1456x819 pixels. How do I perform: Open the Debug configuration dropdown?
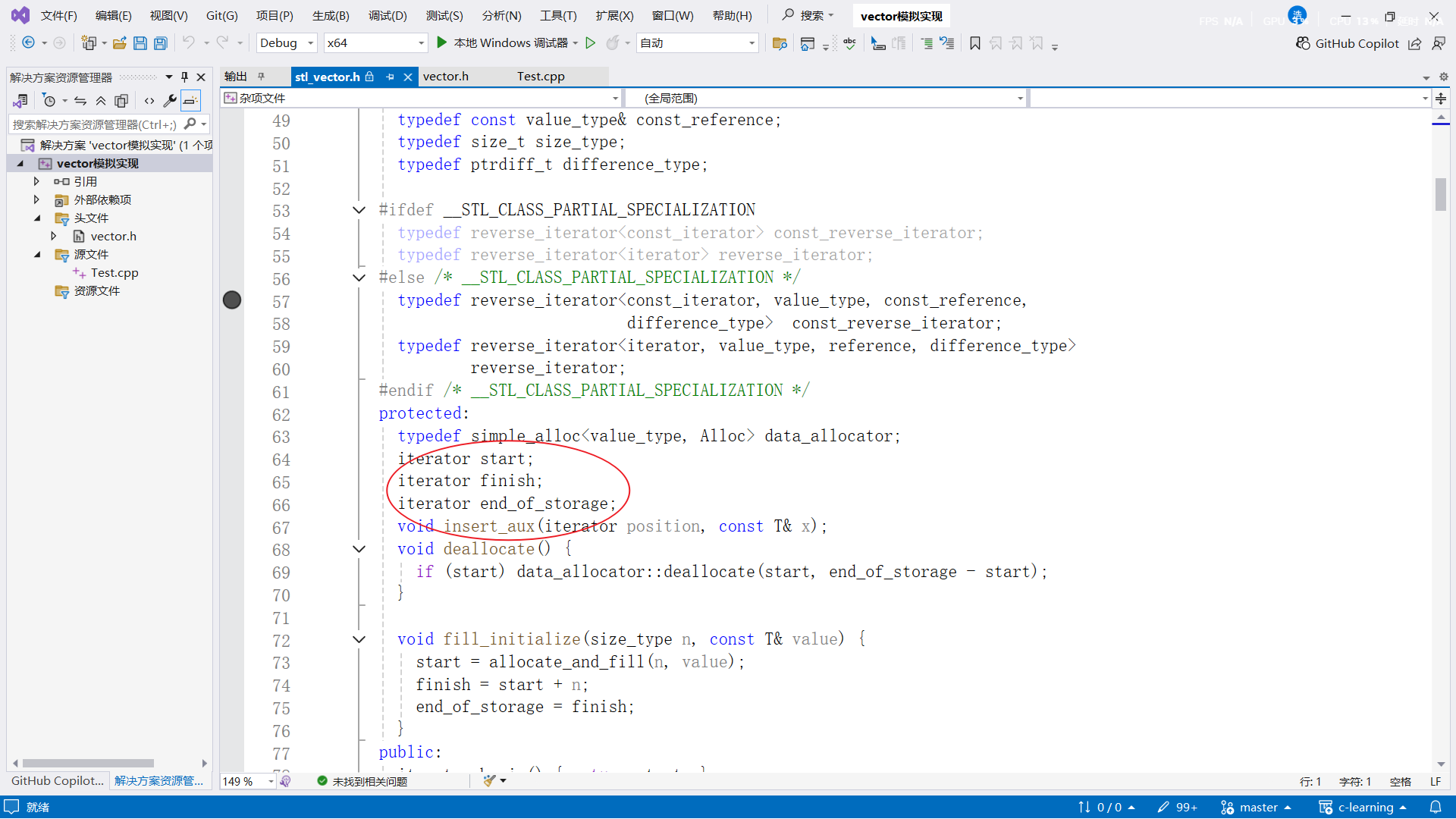click(310, 43)
